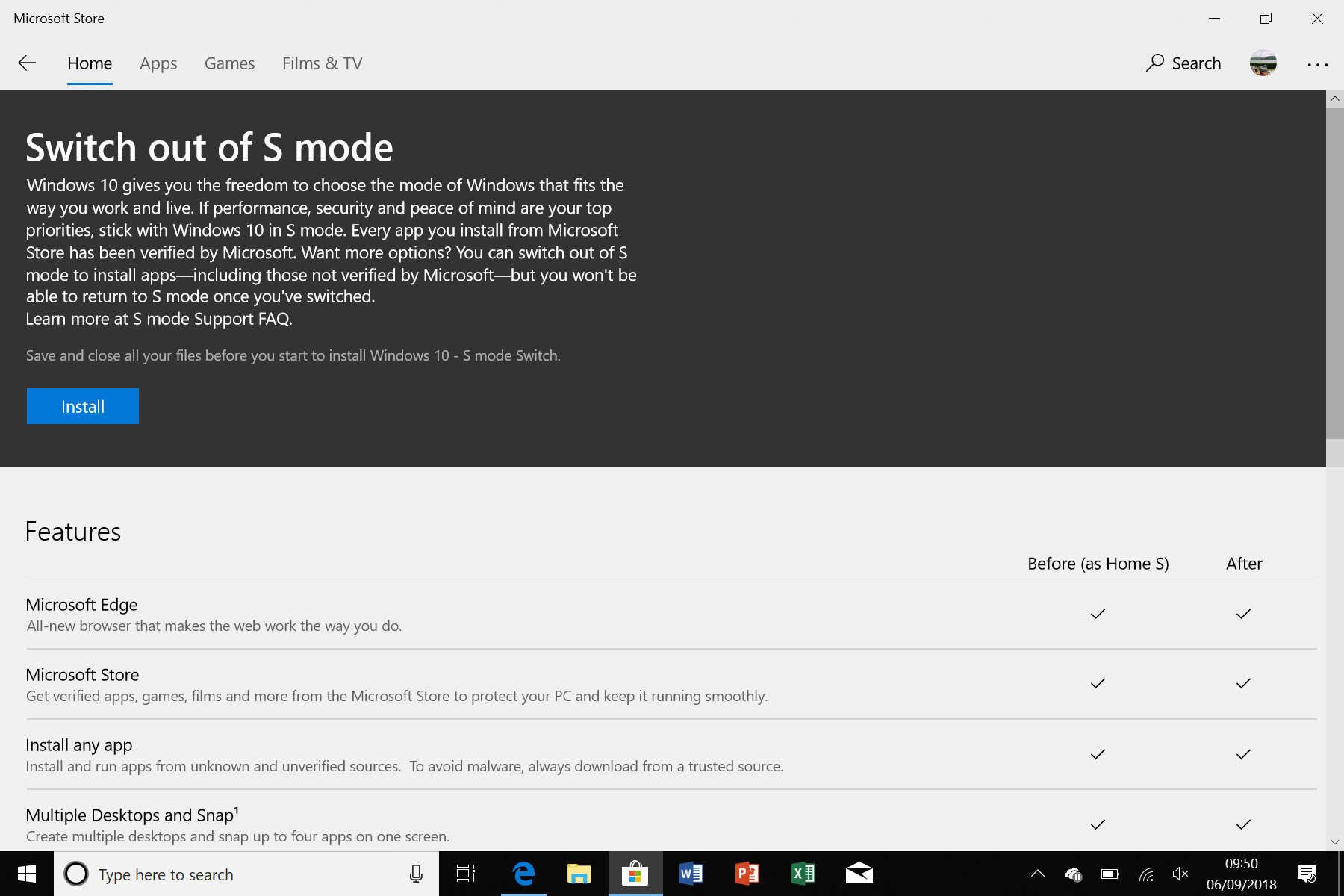Viewport: 1344px width, 896px height.
Task: Click in the 'Type here to search' box
Action: pos(246,874)
